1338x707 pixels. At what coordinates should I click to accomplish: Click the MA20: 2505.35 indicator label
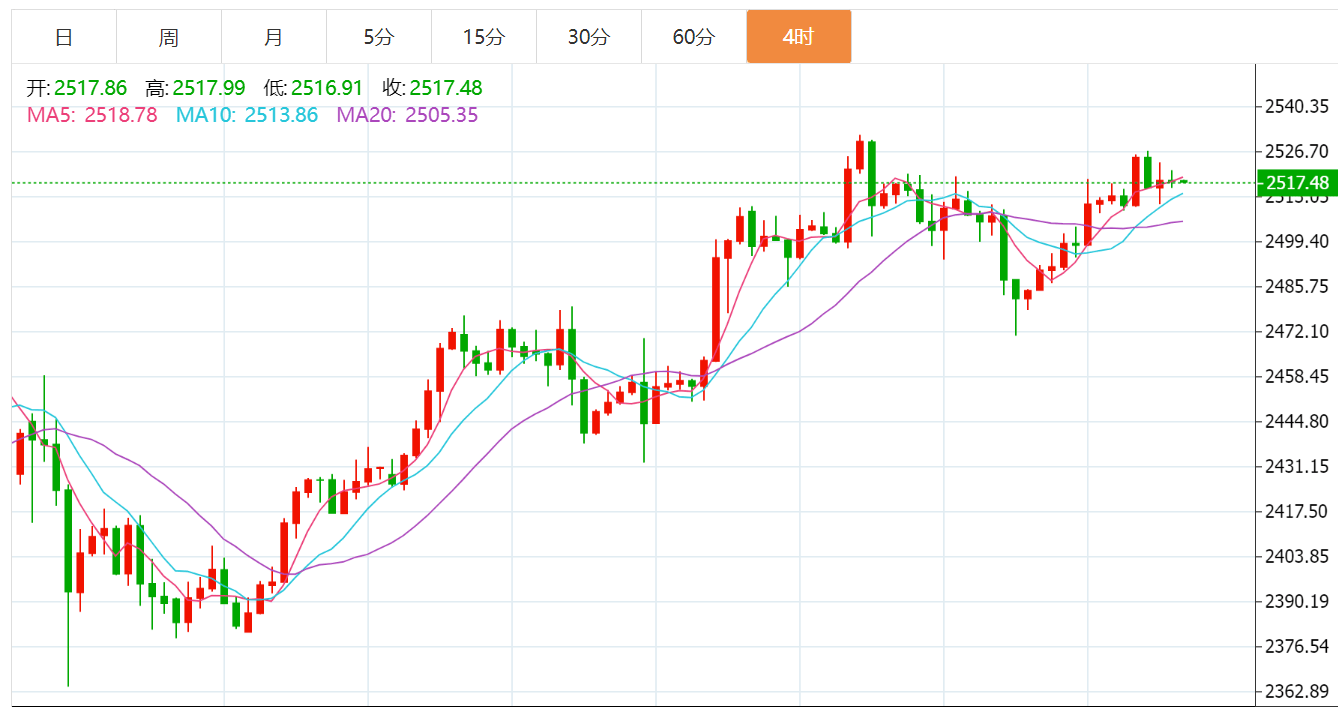(407, 115)
